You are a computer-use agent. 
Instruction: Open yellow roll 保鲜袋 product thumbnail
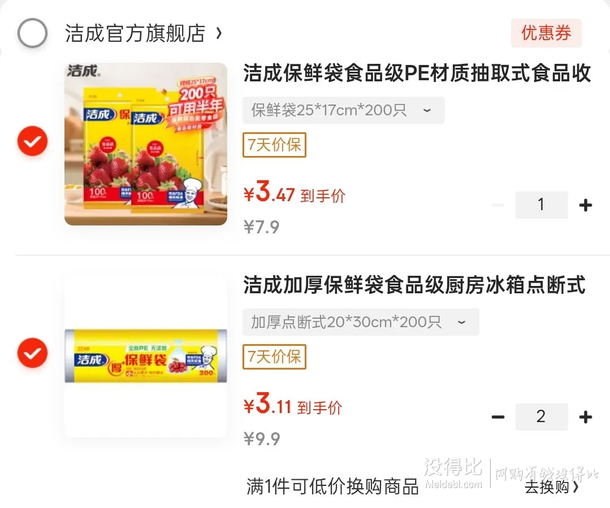pyautogui.click(x=146, y=356)
